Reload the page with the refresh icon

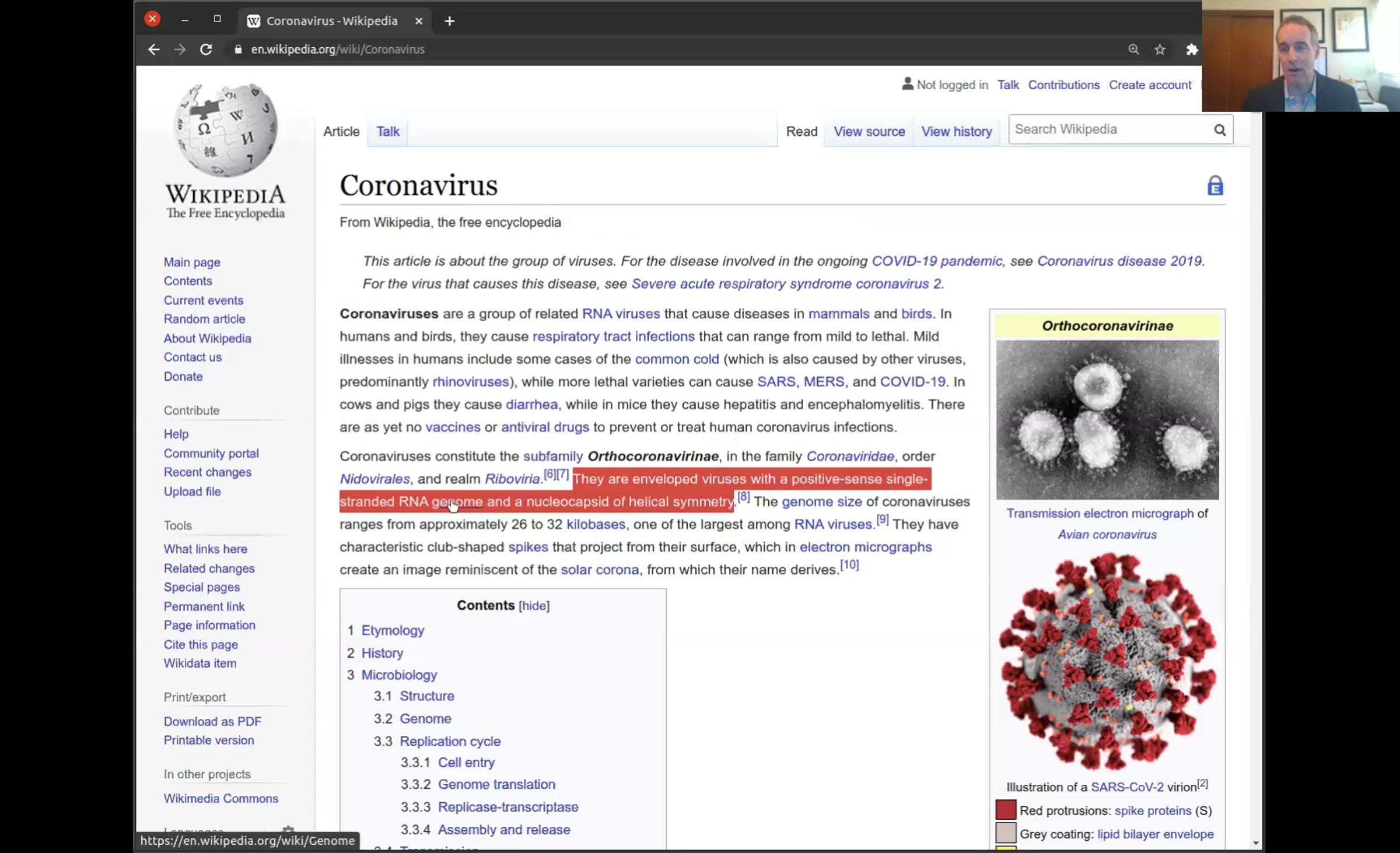click(206, 50)
